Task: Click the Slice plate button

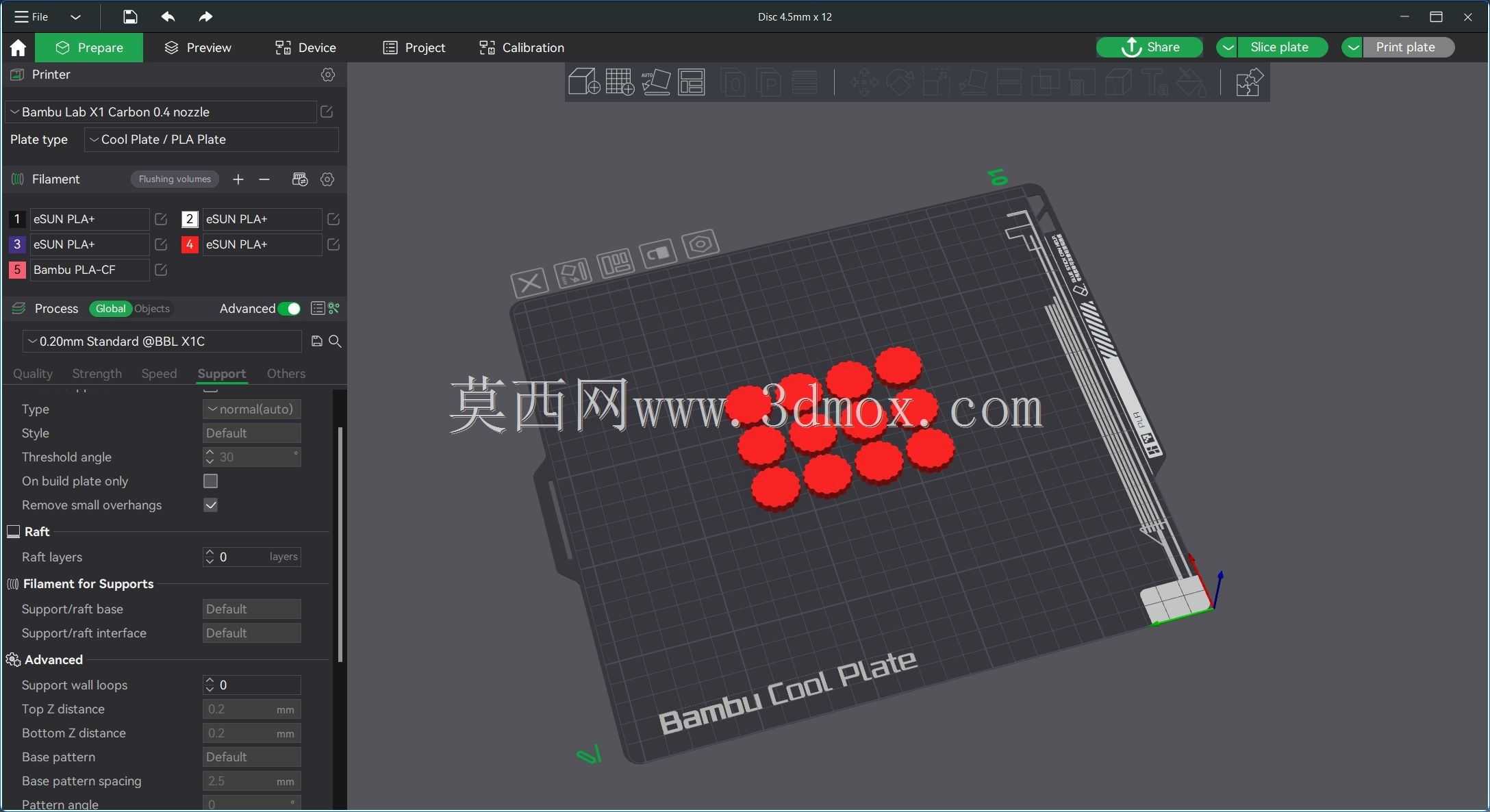Action: click(1283, 47)
